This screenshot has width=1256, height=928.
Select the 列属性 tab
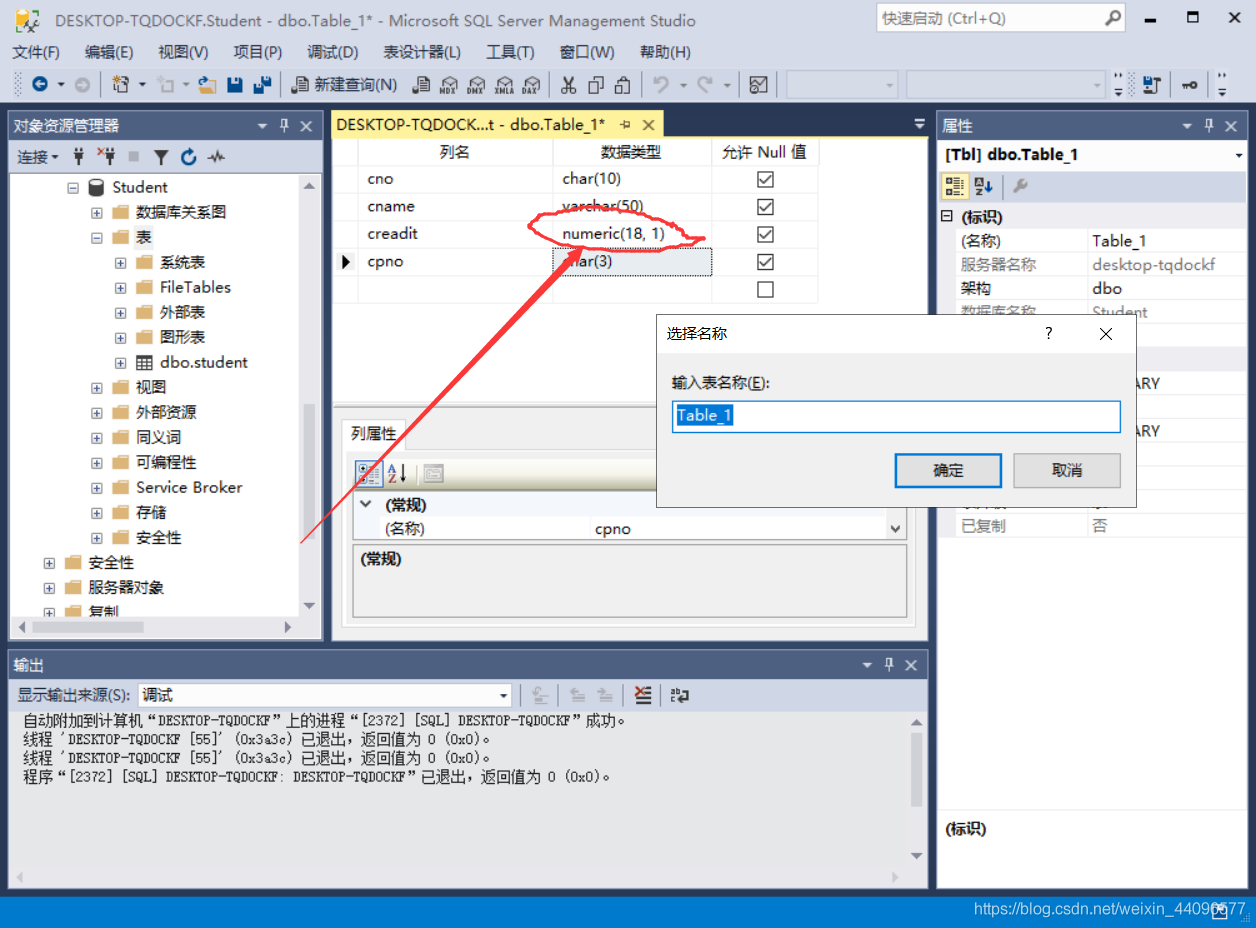[x=373, y=434]
